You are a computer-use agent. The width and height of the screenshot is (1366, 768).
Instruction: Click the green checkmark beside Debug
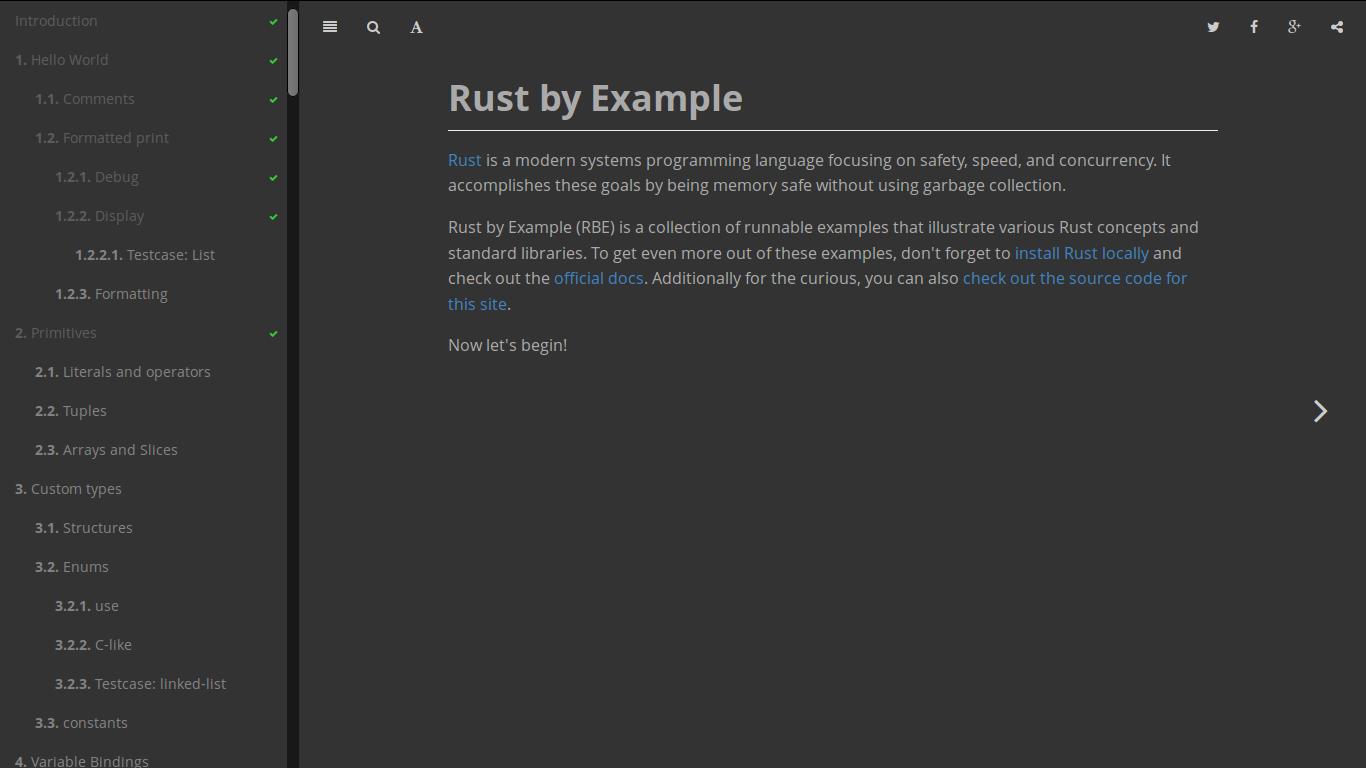pos(273,177)
